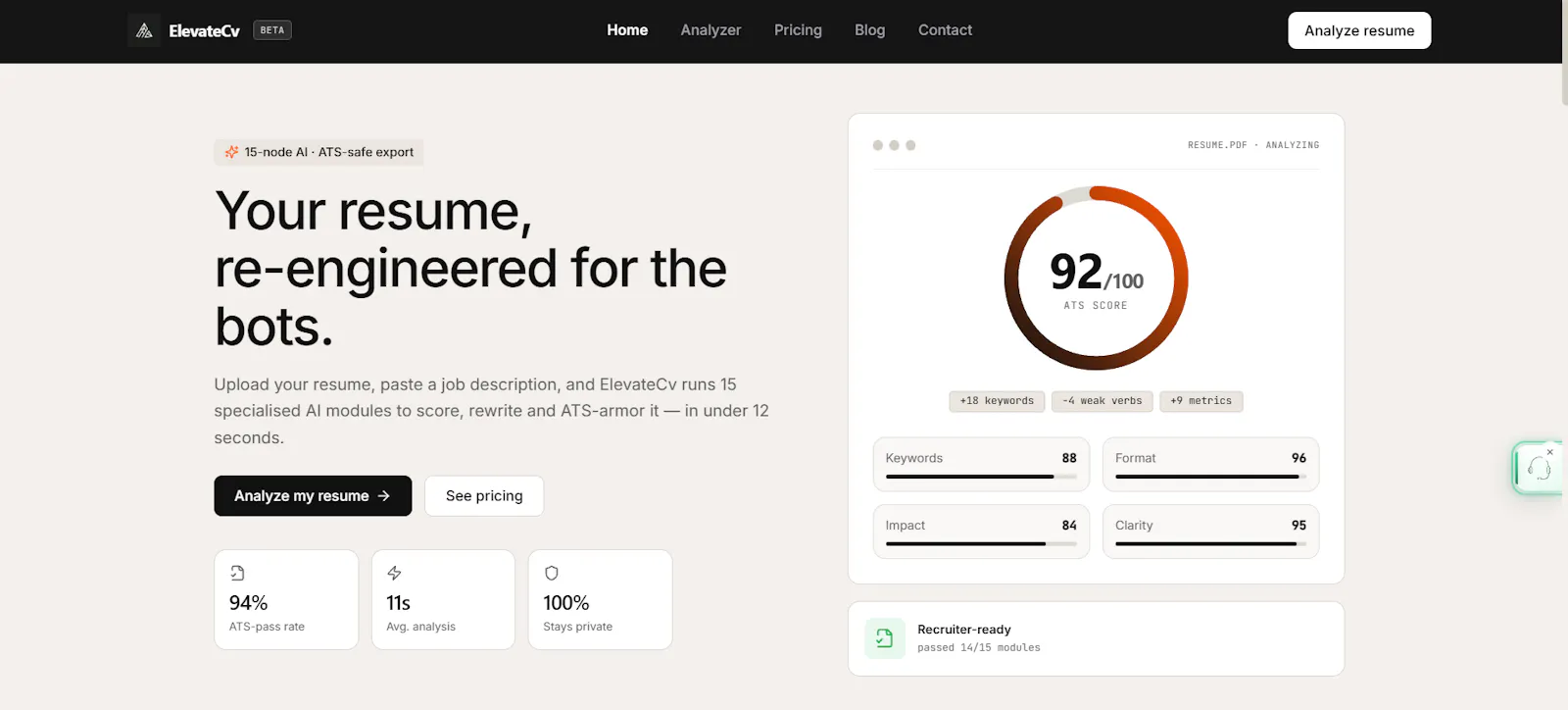Viewport: 1568px width, 710px height.
Task: Click the "Clarity" score label
Action: pos(1134,526)
